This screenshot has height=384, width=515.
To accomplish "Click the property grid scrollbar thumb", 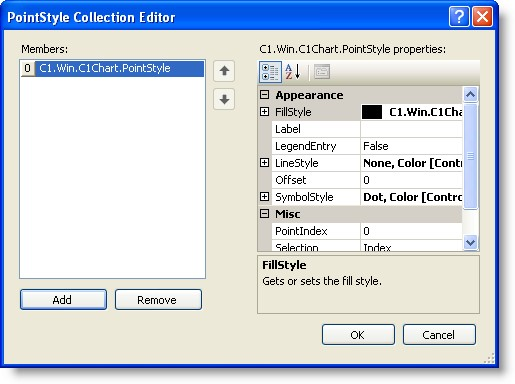I will (x=470, y=156).
